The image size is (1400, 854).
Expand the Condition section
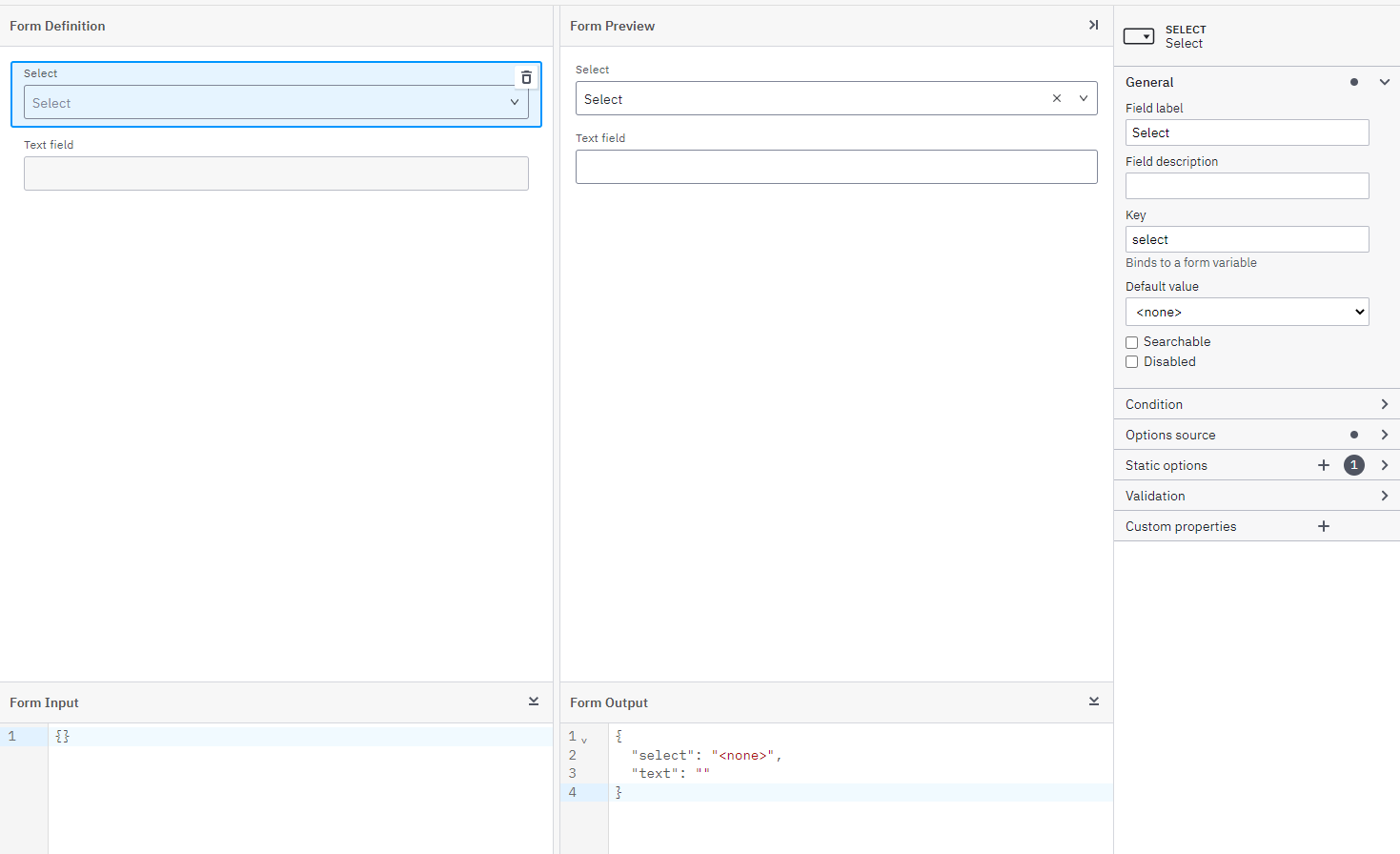coord(1385,403)
